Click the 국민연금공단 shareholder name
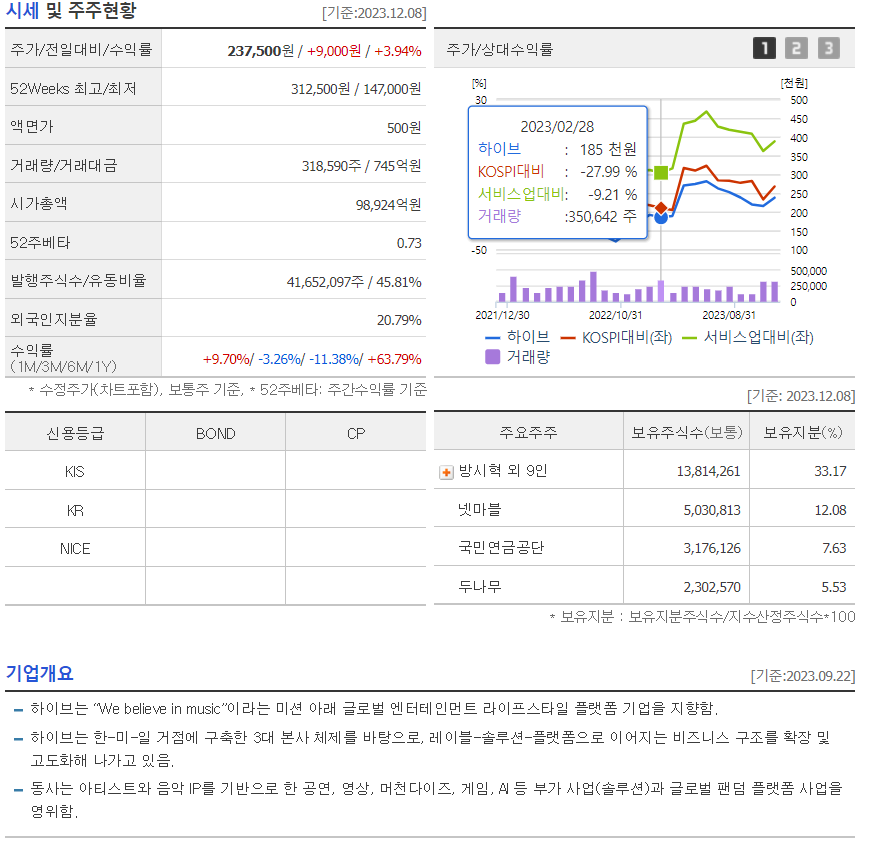 (501, 547)
